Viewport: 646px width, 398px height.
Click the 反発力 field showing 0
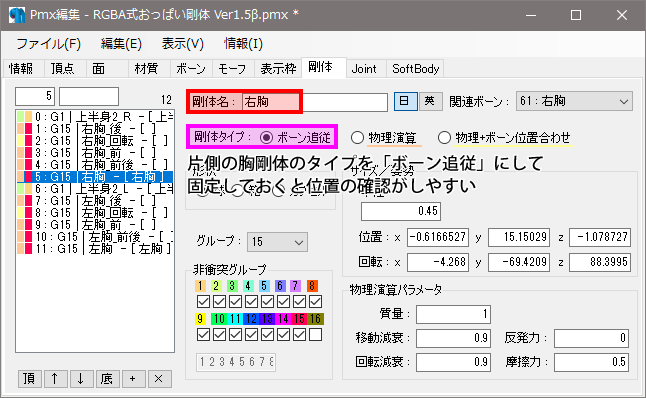point(591,338)
